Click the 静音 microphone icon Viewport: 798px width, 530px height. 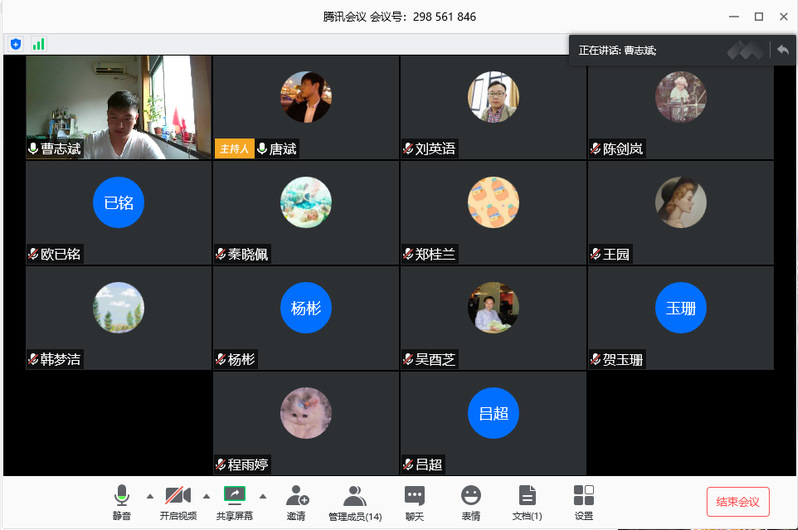click(122, 496)
